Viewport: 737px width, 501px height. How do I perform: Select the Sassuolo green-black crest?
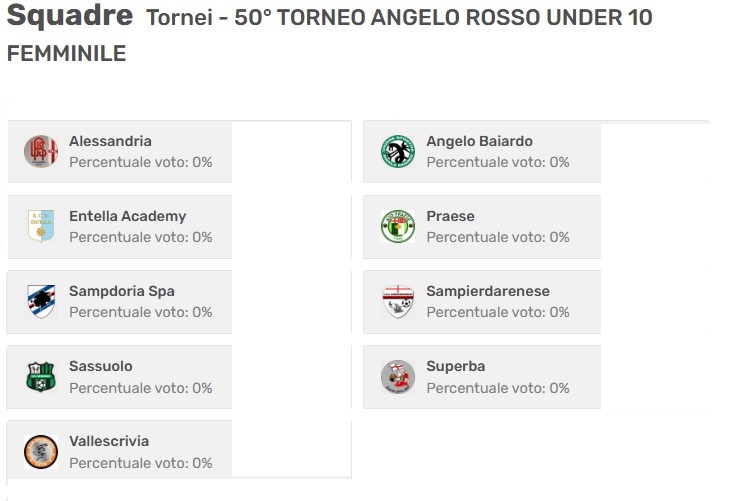(x=41, y=376)
